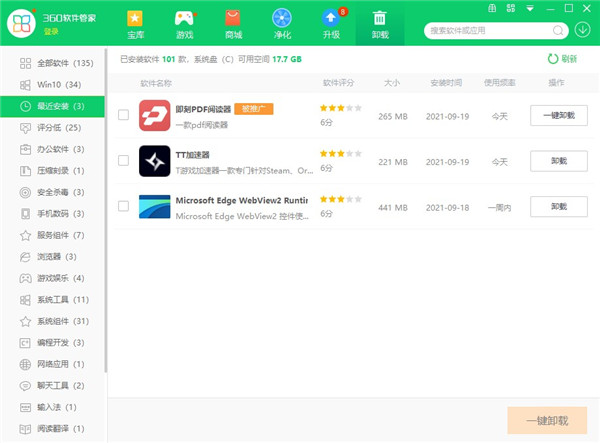Sort by 大小 column header
This screenshot has height=443, width=600.
coord(392,83)
